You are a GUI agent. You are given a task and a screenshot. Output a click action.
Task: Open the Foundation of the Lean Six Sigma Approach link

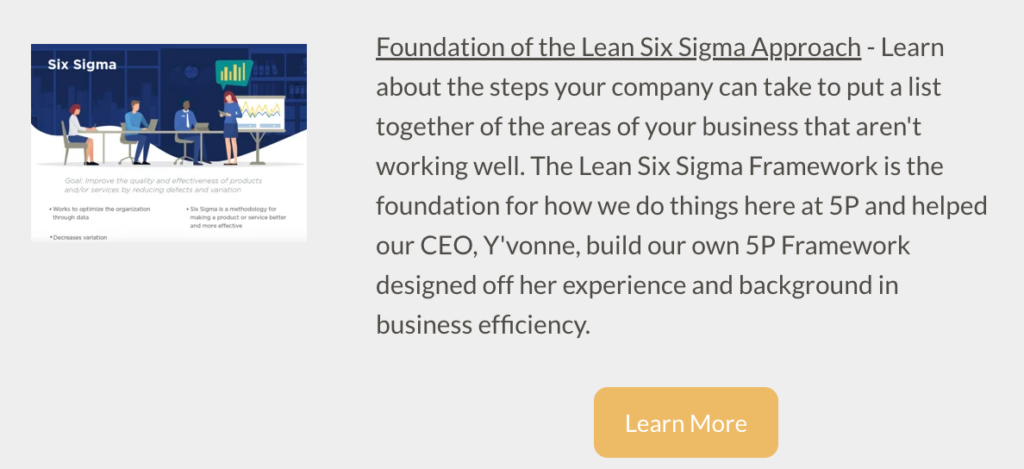coord(618,48)
